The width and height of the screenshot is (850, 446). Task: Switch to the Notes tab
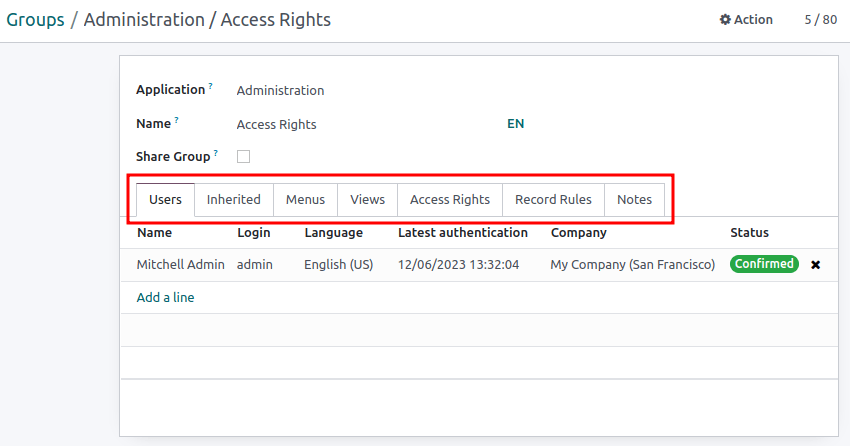[634, 199]
